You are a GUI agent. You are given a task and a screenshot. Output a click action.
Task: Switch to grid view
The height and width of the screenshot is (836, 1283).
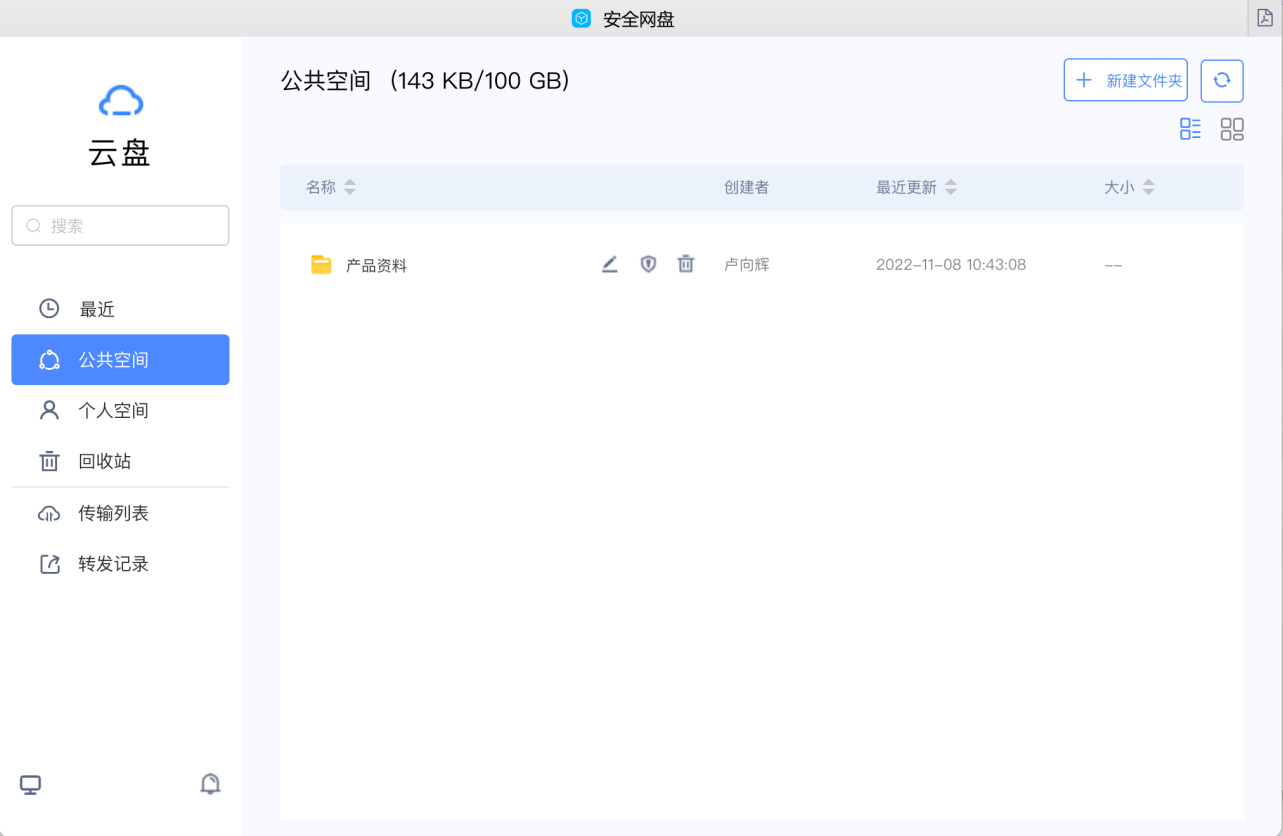1232,129
